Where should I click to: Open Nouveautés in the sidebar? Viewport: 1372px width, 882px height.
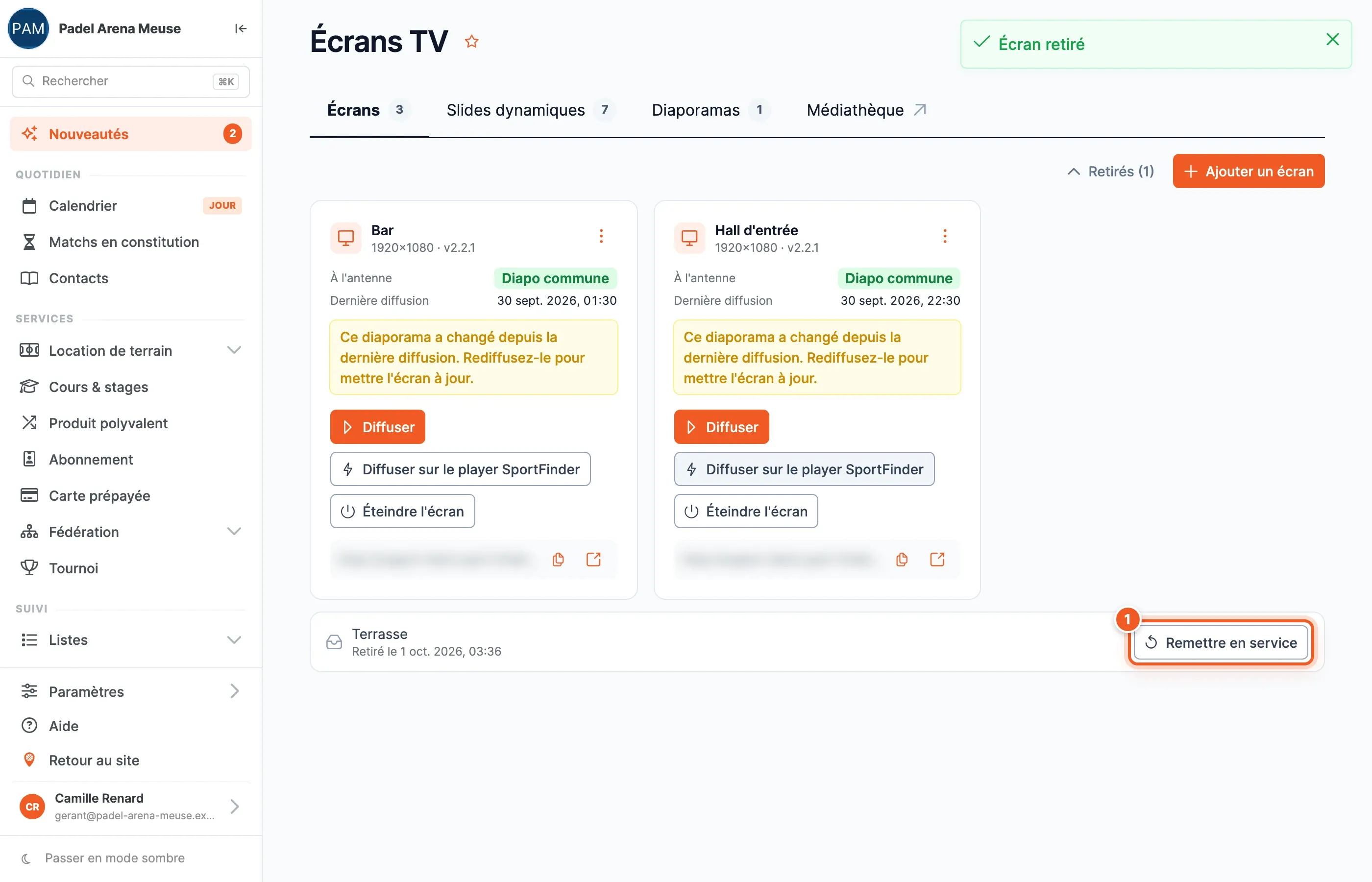131,134
